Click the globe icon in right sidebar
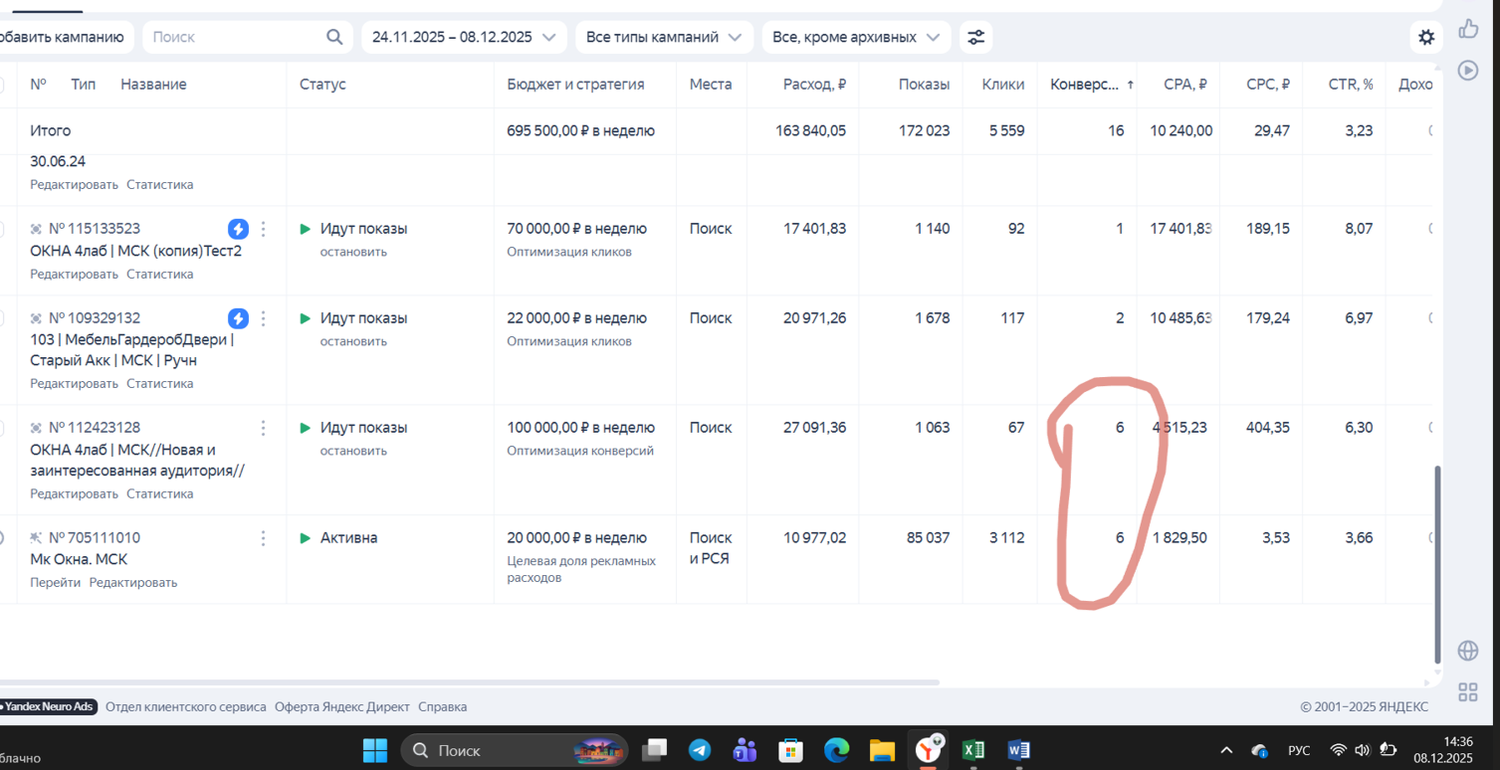The height and width of the screenshot is (770, 1500). pyautogui.click(x=1468, y=651)
